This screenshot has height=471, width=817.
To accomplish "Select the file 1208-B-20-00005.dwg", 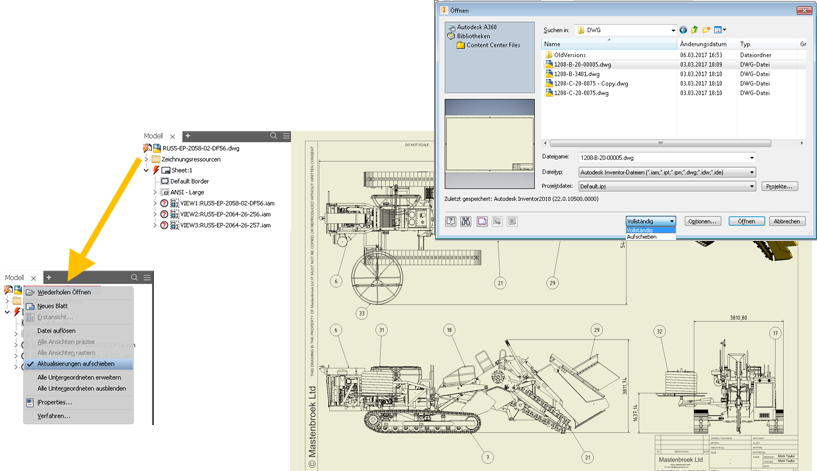I will pyautogui.click(x=582, y=65).
